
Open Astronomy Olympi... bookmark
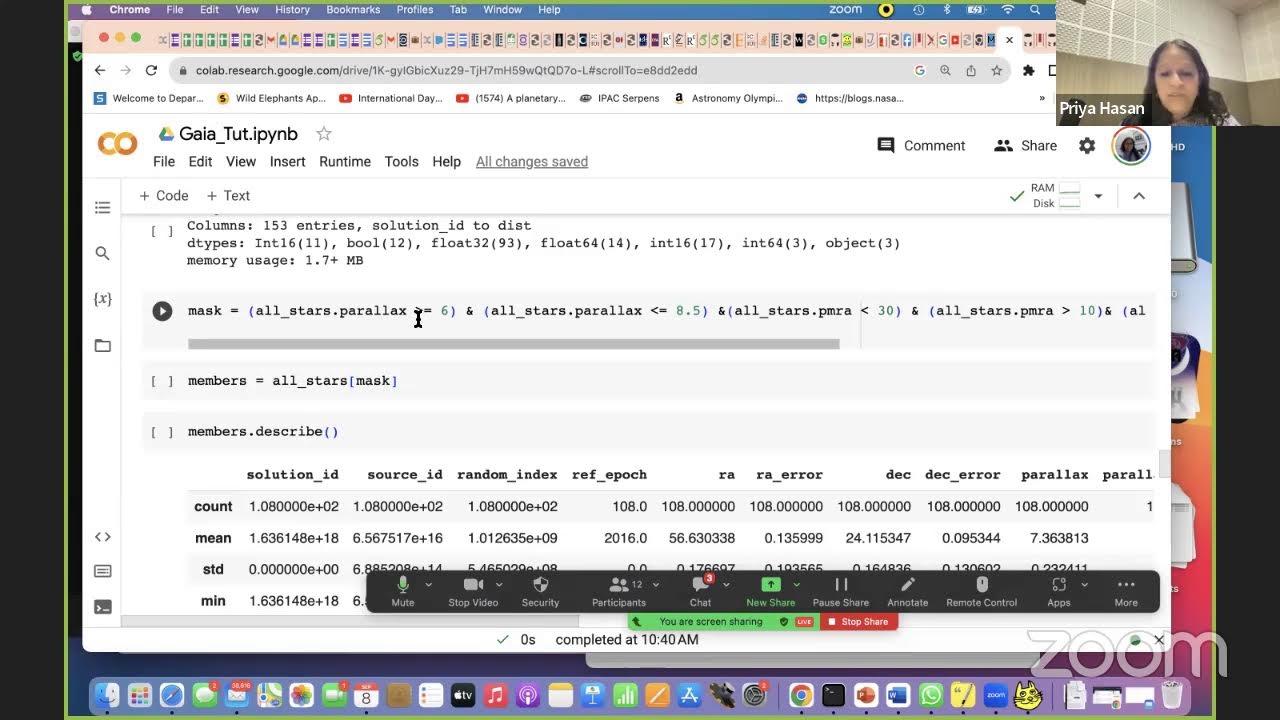tap(727, 98)
